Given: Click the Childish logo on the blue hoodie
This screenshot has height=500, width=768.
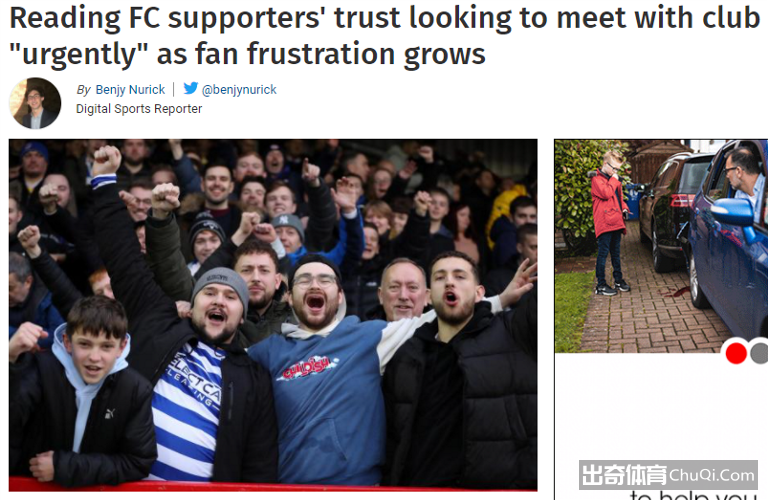Looking at the screenshot, I should pyautogui.click(x=308, y=367).
